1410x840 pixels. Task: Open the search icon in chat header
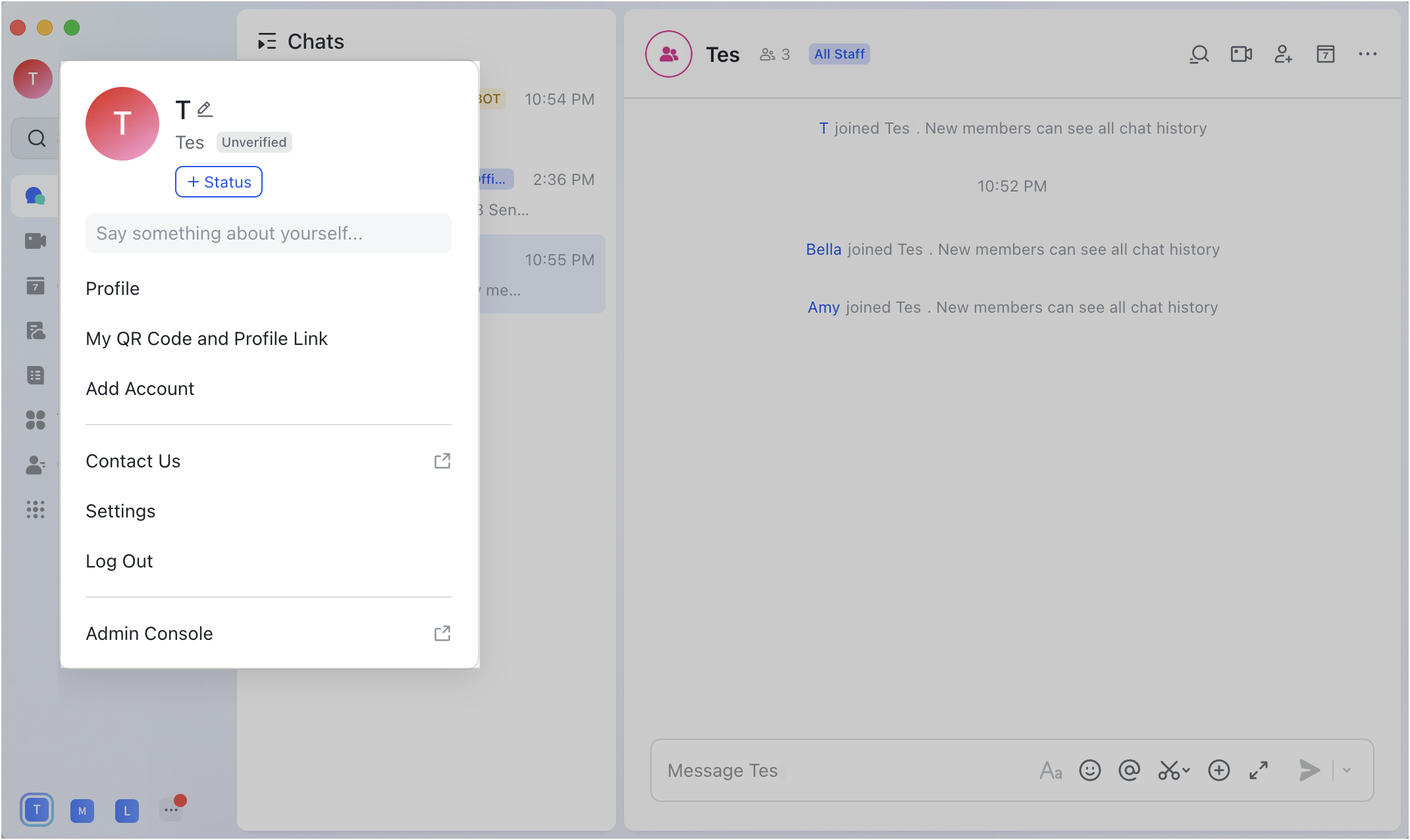[x=1199, y=54]
